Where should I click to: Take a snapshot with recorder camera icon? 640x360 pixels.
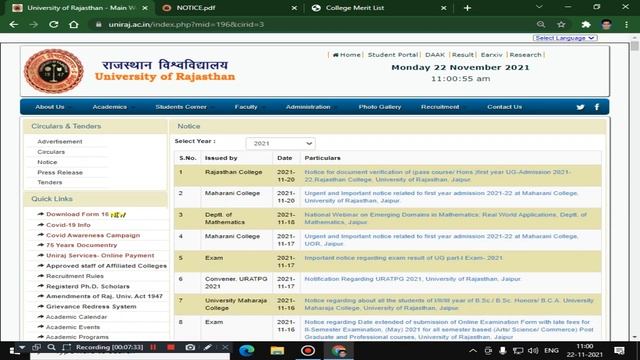pyautogui.click(x=190, y=347)
